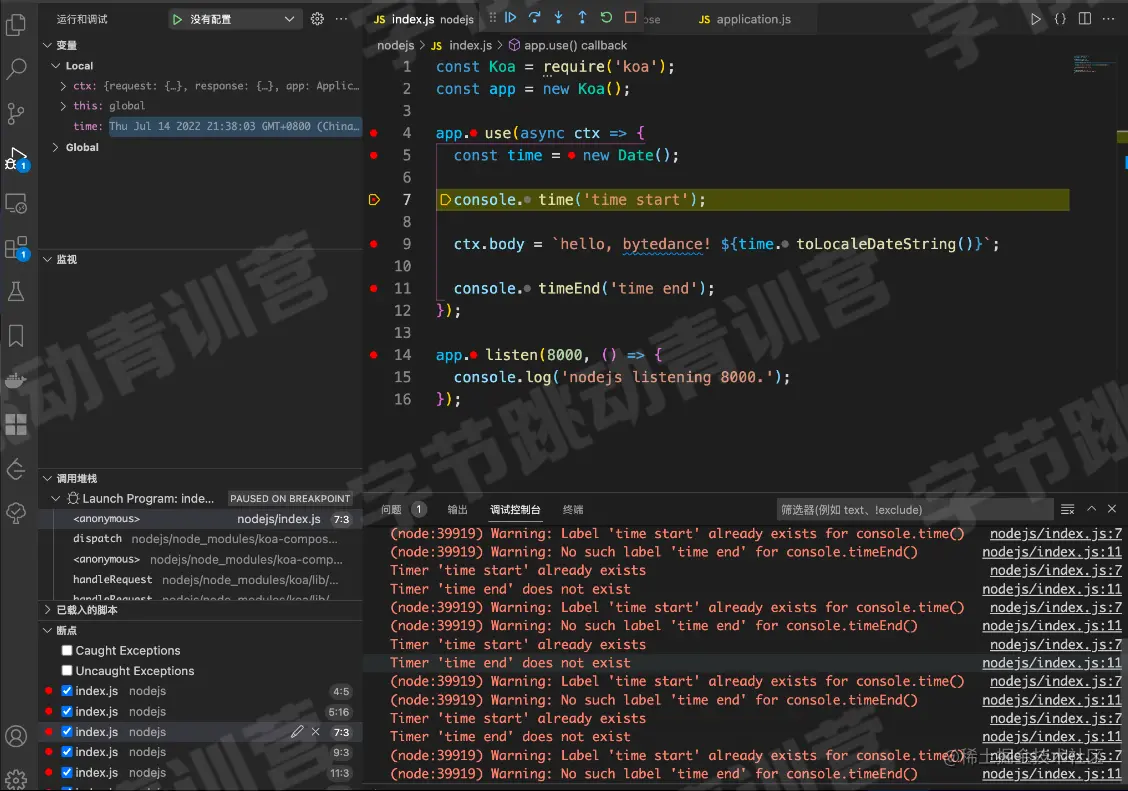Open the Docker view
The image size is (1128, 791).
pyautogui.click(x=16, y=380)
